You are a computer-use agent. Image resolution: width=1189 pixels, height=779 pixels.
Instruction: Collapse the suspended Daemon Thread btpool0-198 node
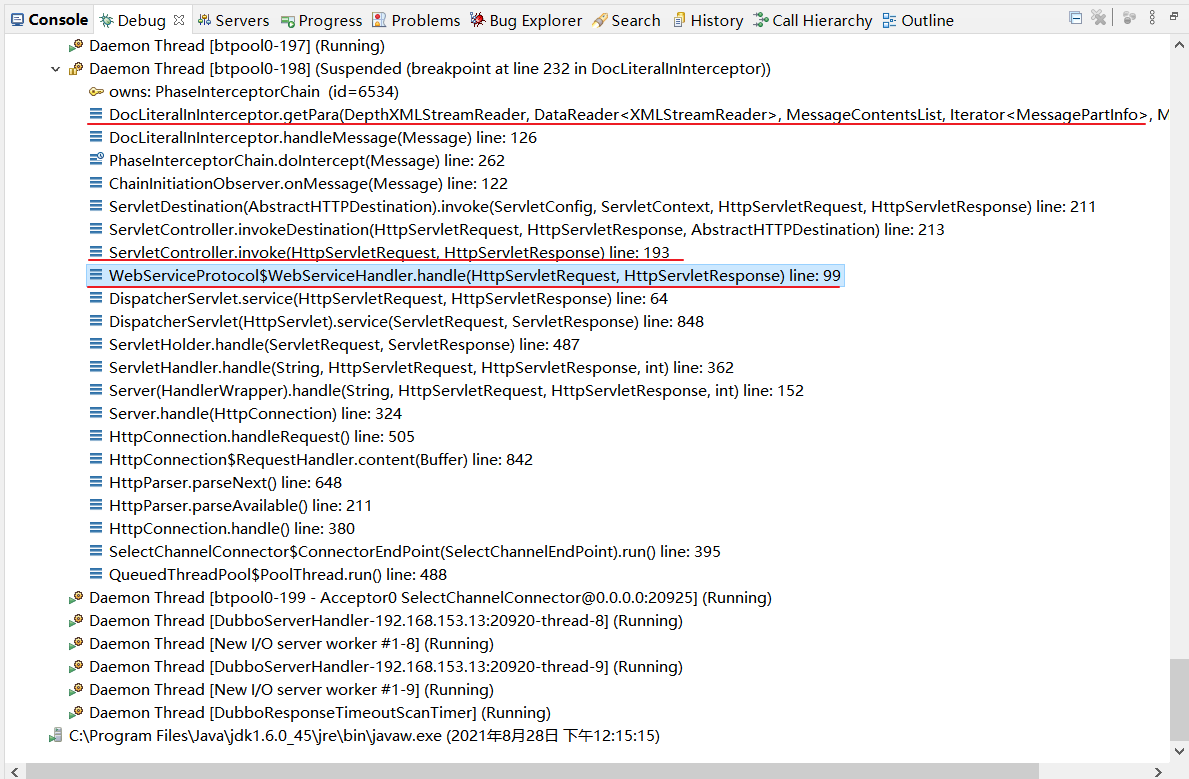(x=55, y=68)
